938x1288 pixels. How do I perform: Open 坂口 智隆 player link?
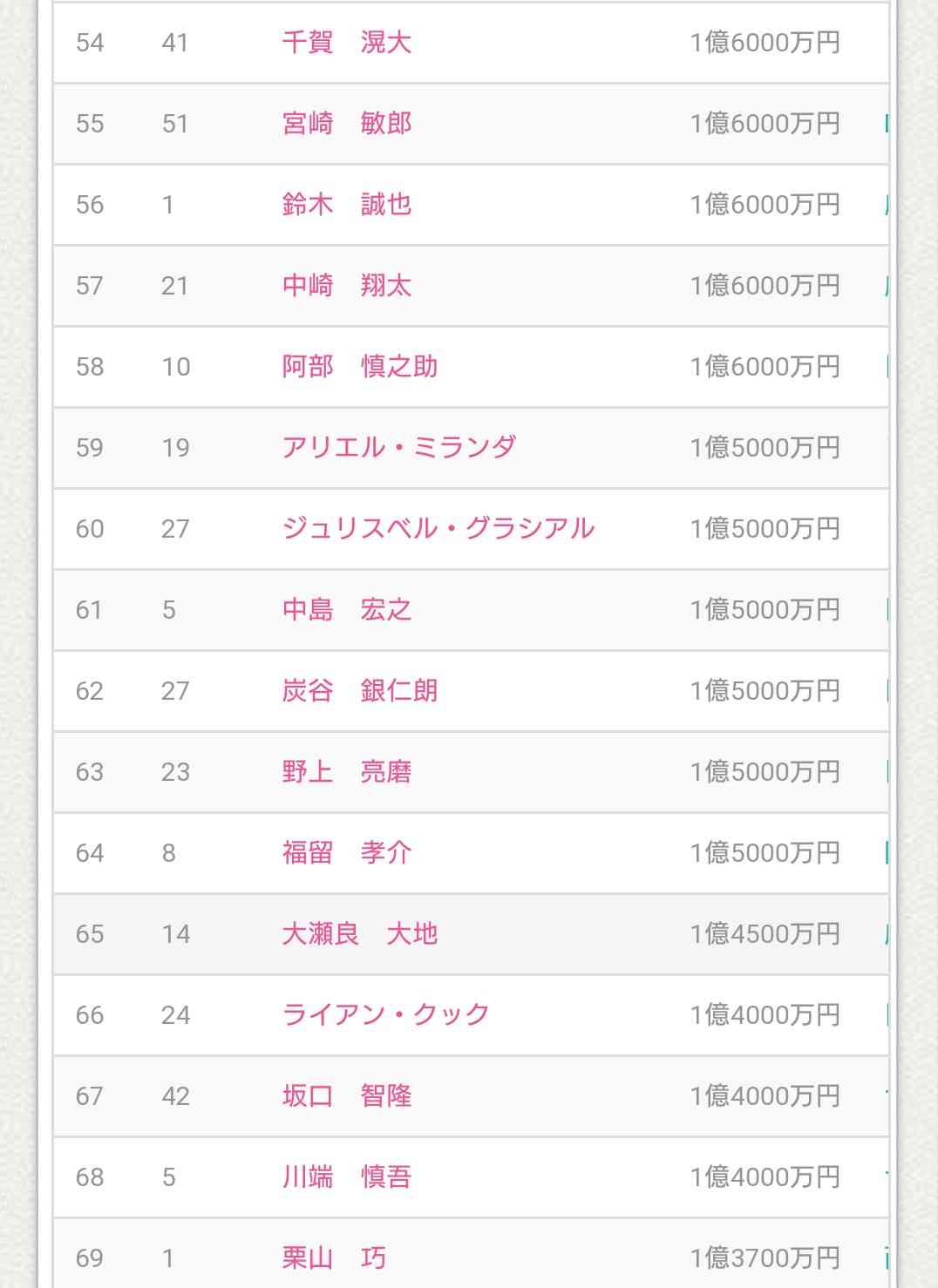[346, 1096]
